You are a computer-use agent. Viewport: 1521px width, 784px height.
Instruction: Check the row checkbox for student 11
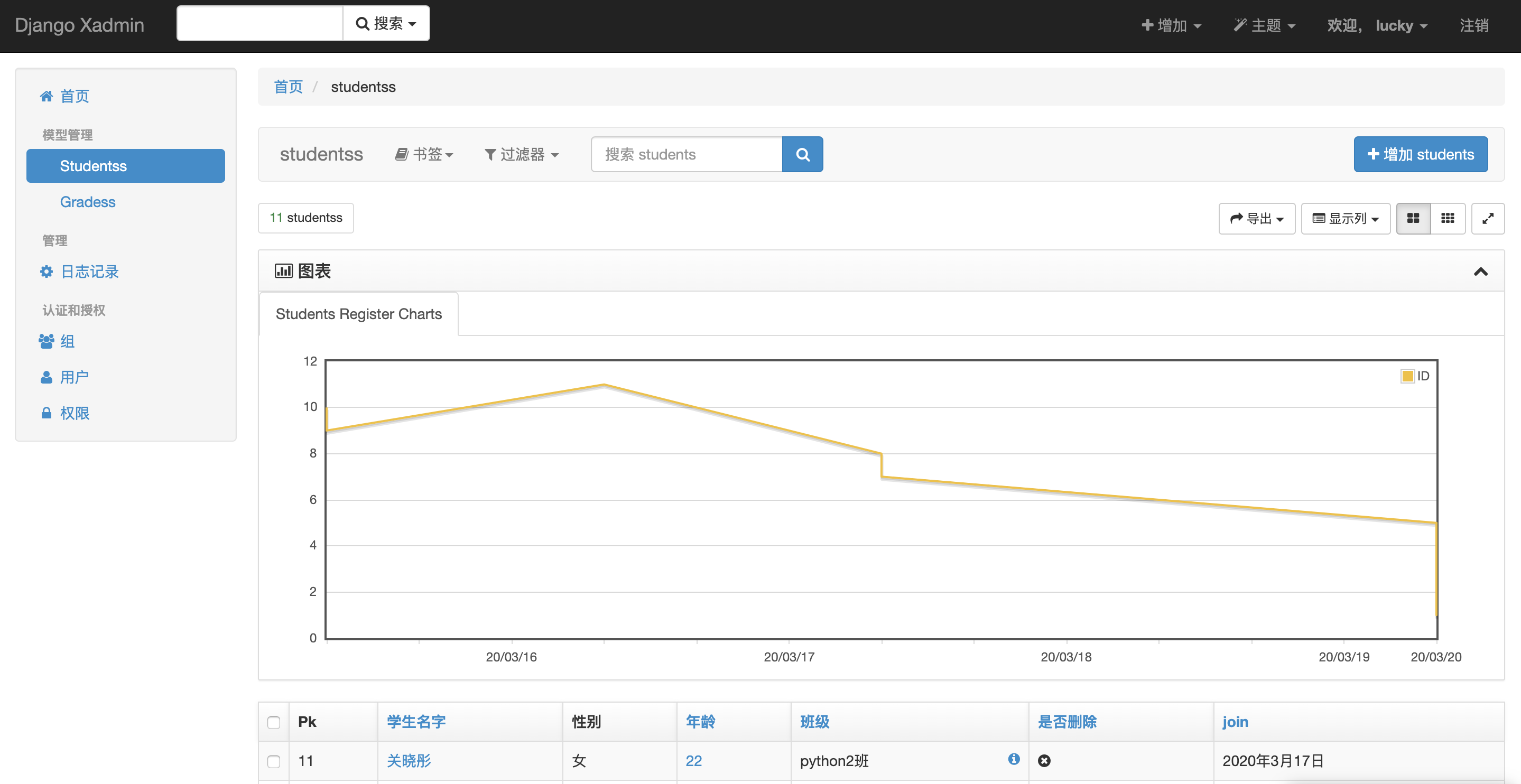pos(273,762)
